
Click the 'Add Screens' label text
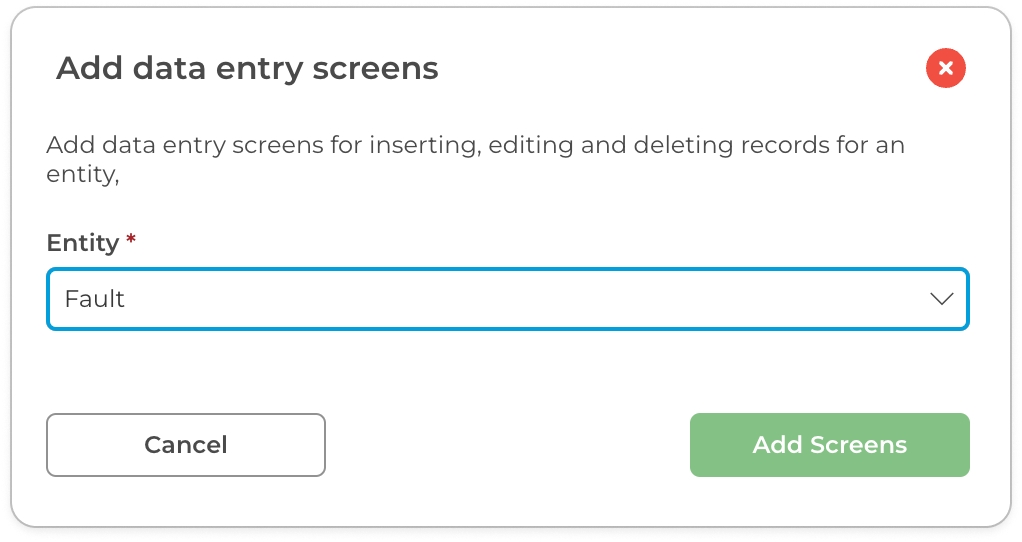[829, 445]
